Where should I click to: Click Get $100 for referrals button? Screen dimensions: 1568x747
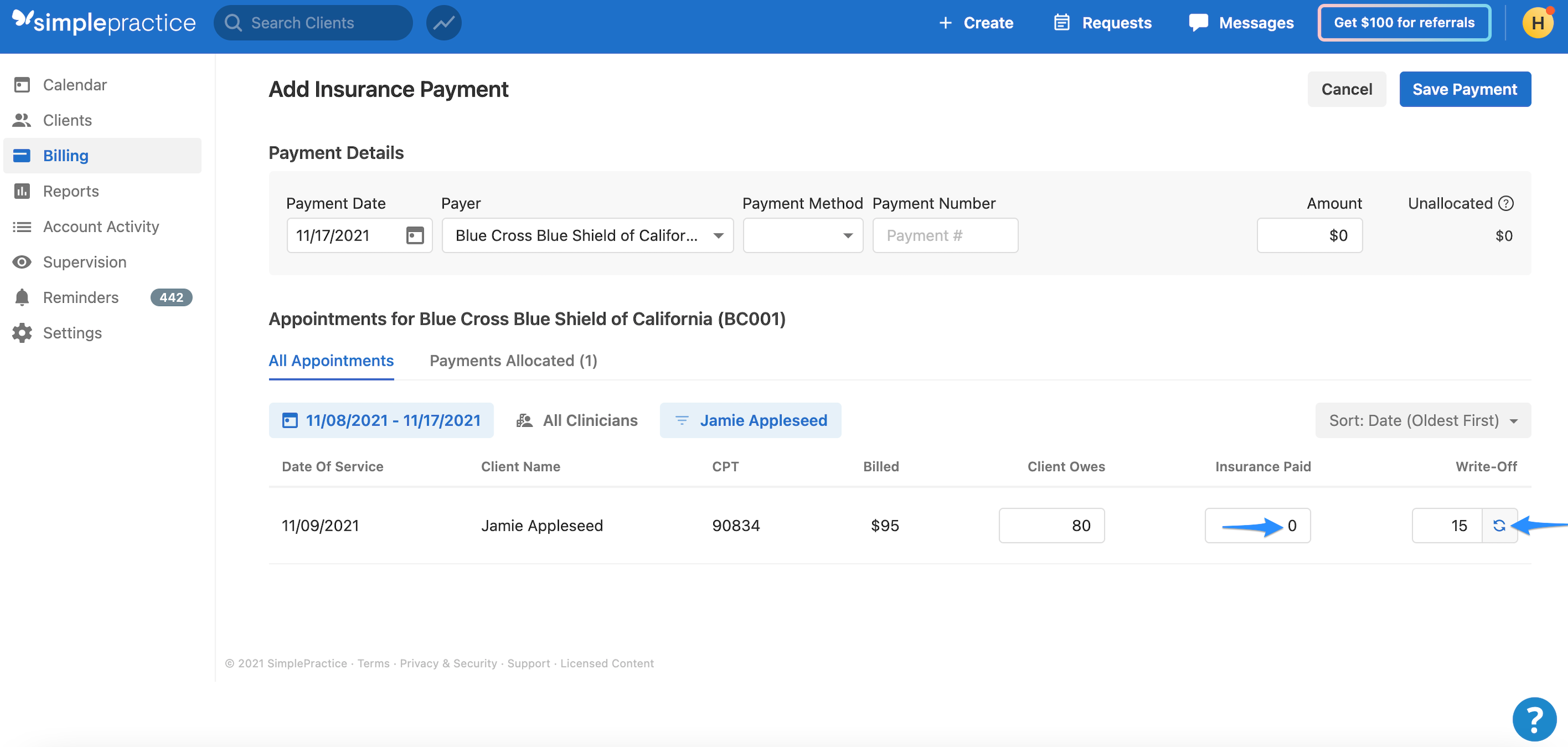coord(1403,22)
